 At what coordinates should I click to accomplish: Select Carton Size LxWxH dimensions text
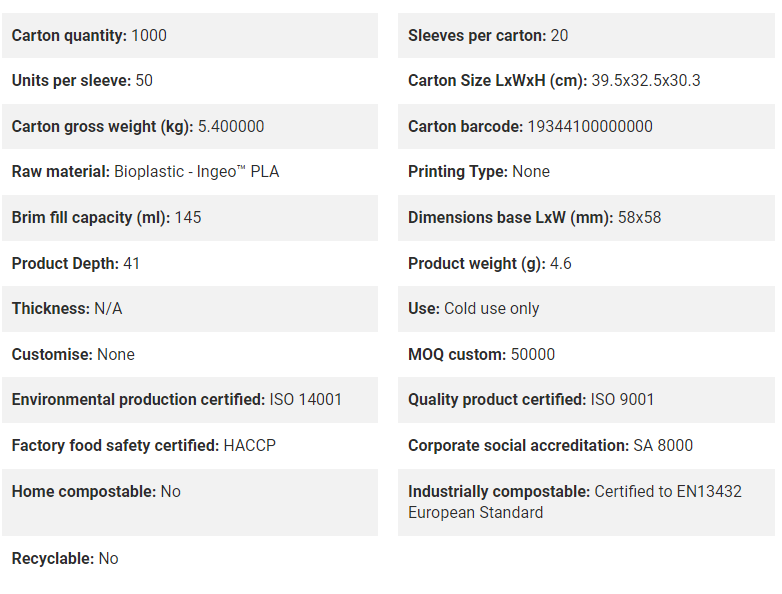pos(645,81)
